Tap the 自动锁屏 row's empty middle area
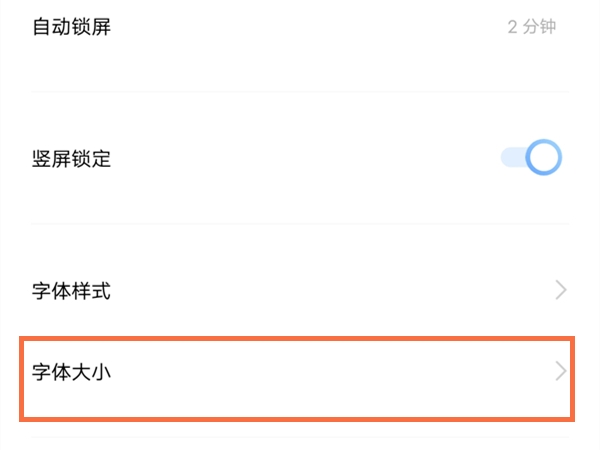Viewport: 600px width, 450px height. (x=300, y=27)
